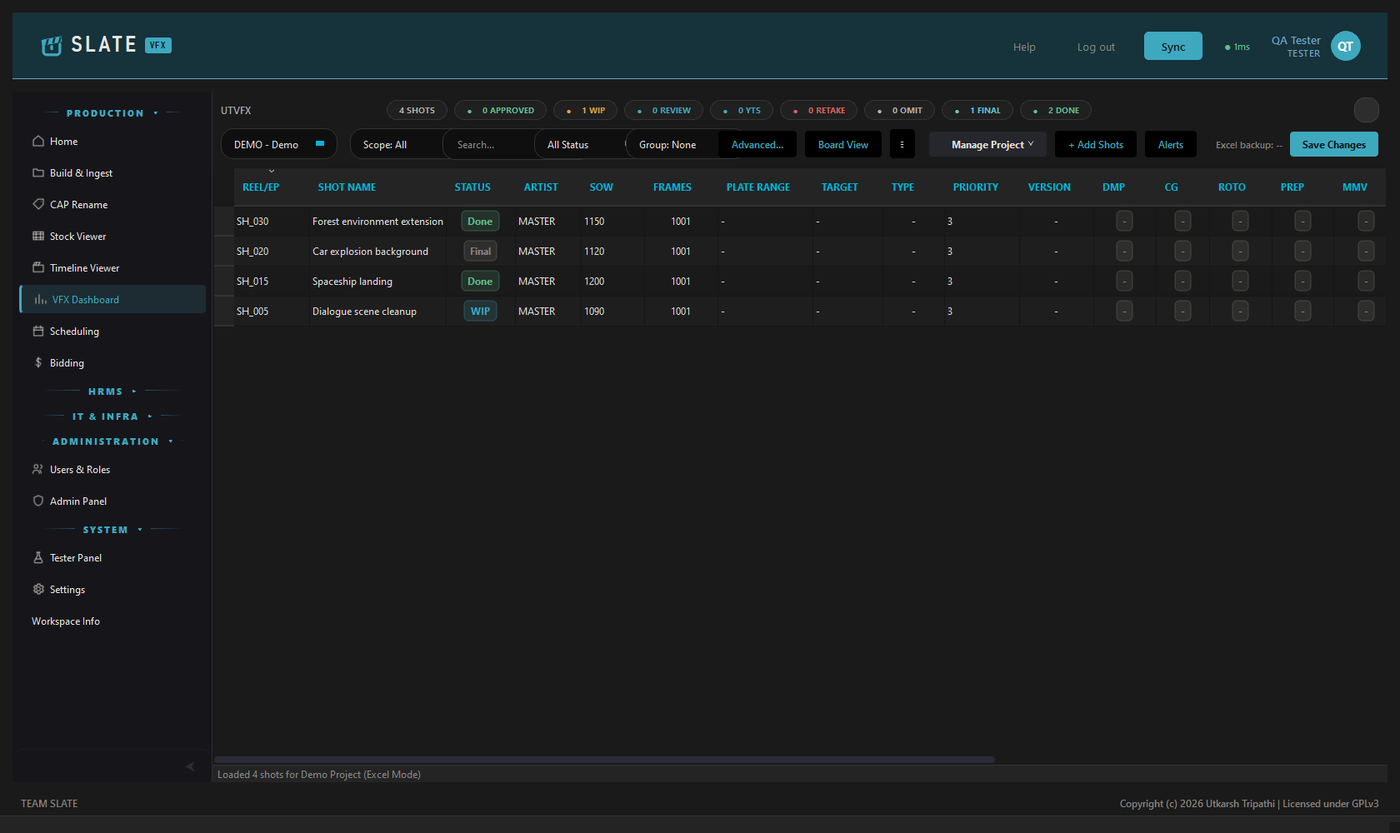Click the Save Changes button
The height and width of the screenshot is (833, 1400).
1334,144
